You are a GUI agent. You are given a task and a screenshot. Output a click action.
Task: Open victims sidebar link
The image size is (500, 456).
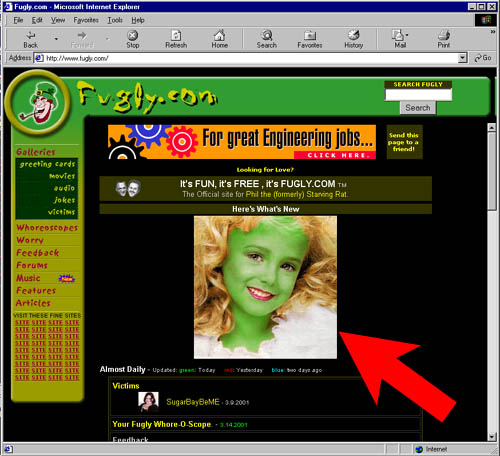[61, 212]
